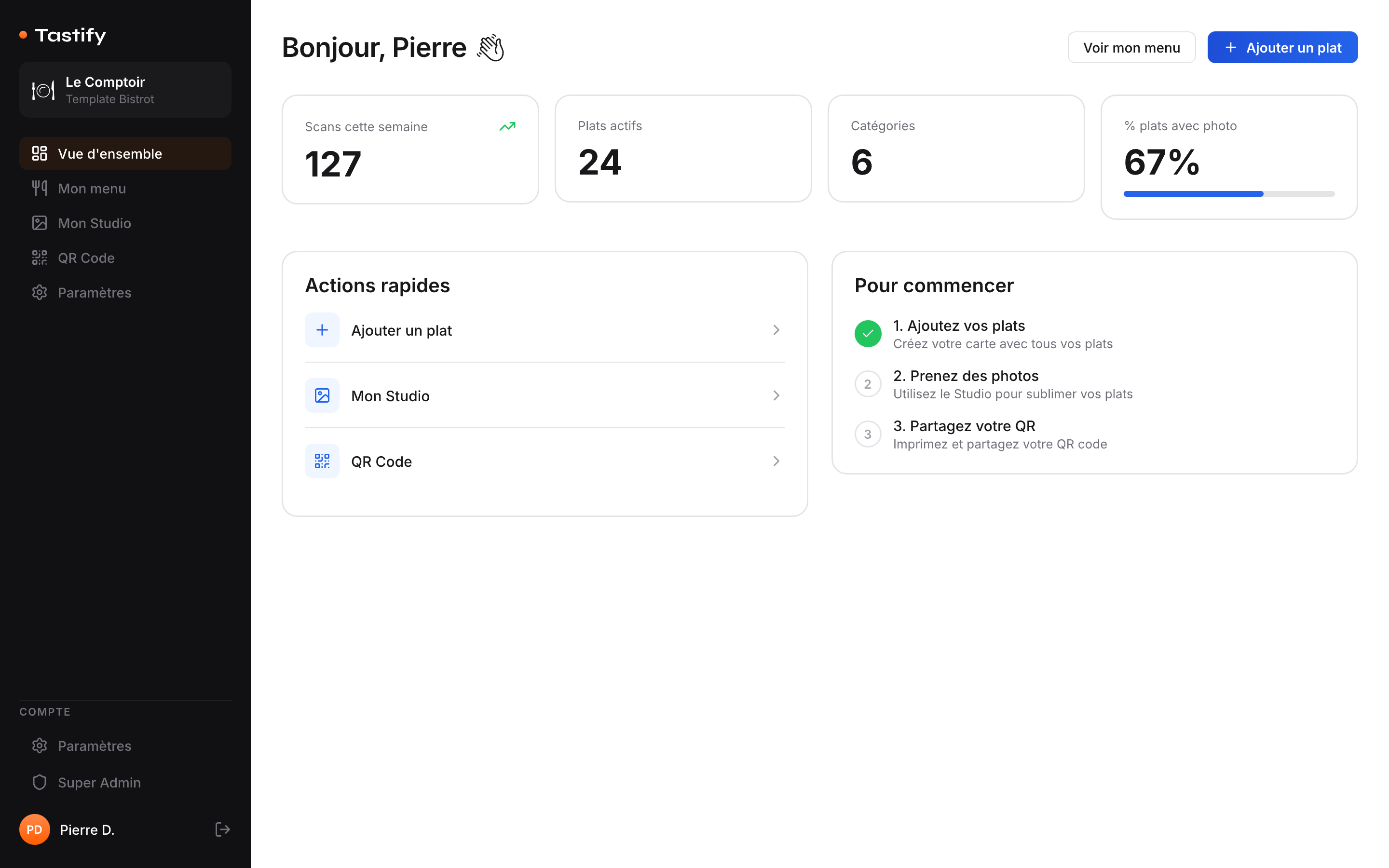The image size is (1389, 868).
Task: Click the blue plus icon in Actions rapides
Action: click(322, 329)
